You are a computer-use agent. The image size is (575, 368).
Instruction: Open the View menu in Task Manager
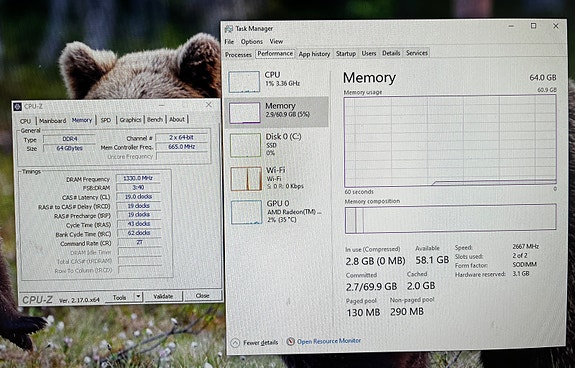click(x=276, y=41)
